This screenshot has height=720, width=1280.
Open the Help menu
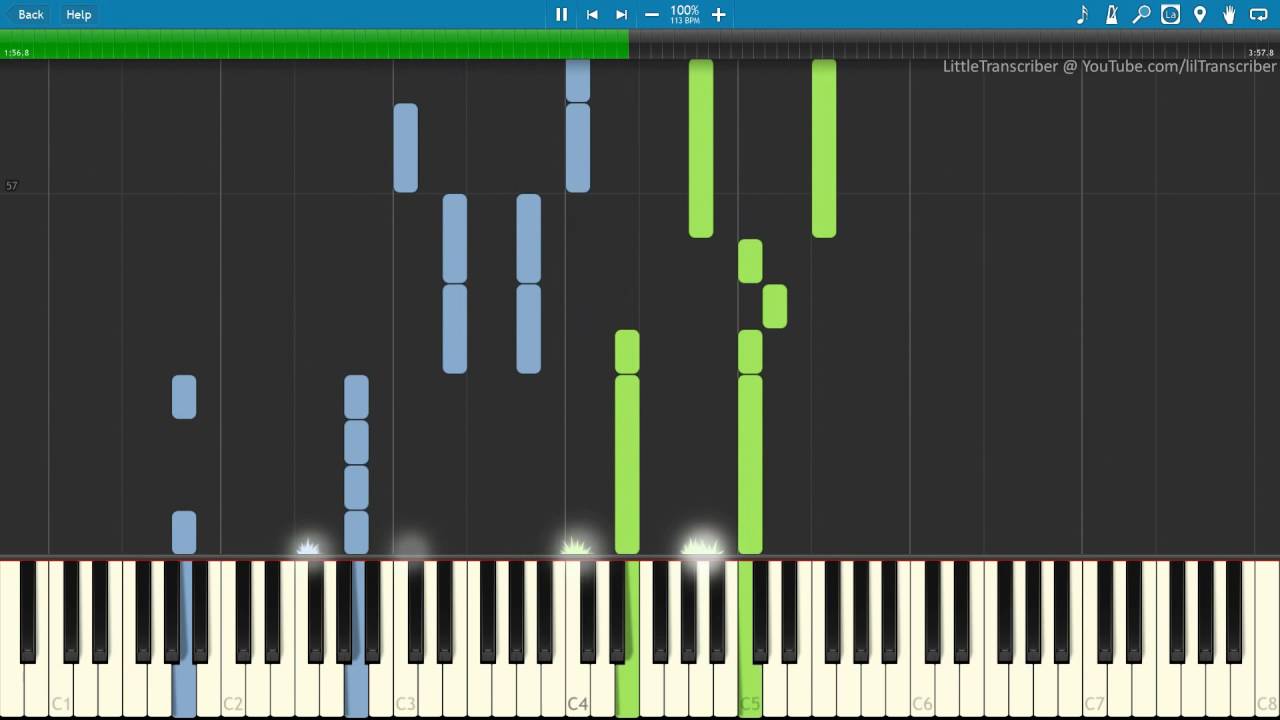(x=79, y=14)
